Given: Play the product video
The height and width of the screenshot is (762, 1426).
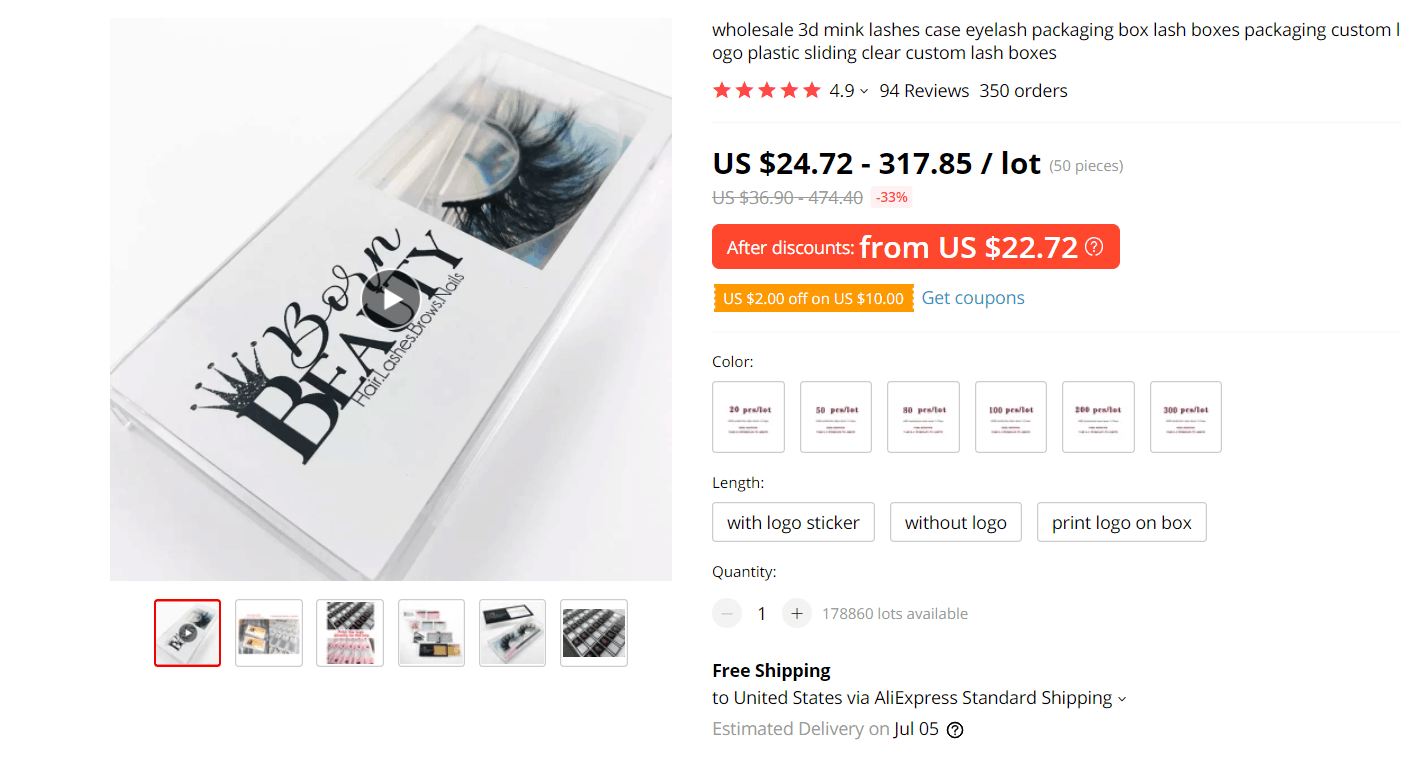Looking at the screenshot, I should click(391, 298).
